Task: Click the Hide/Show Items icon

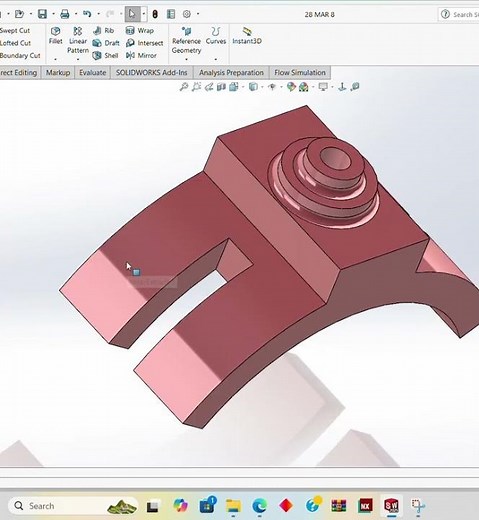Action: pos(272,87)
